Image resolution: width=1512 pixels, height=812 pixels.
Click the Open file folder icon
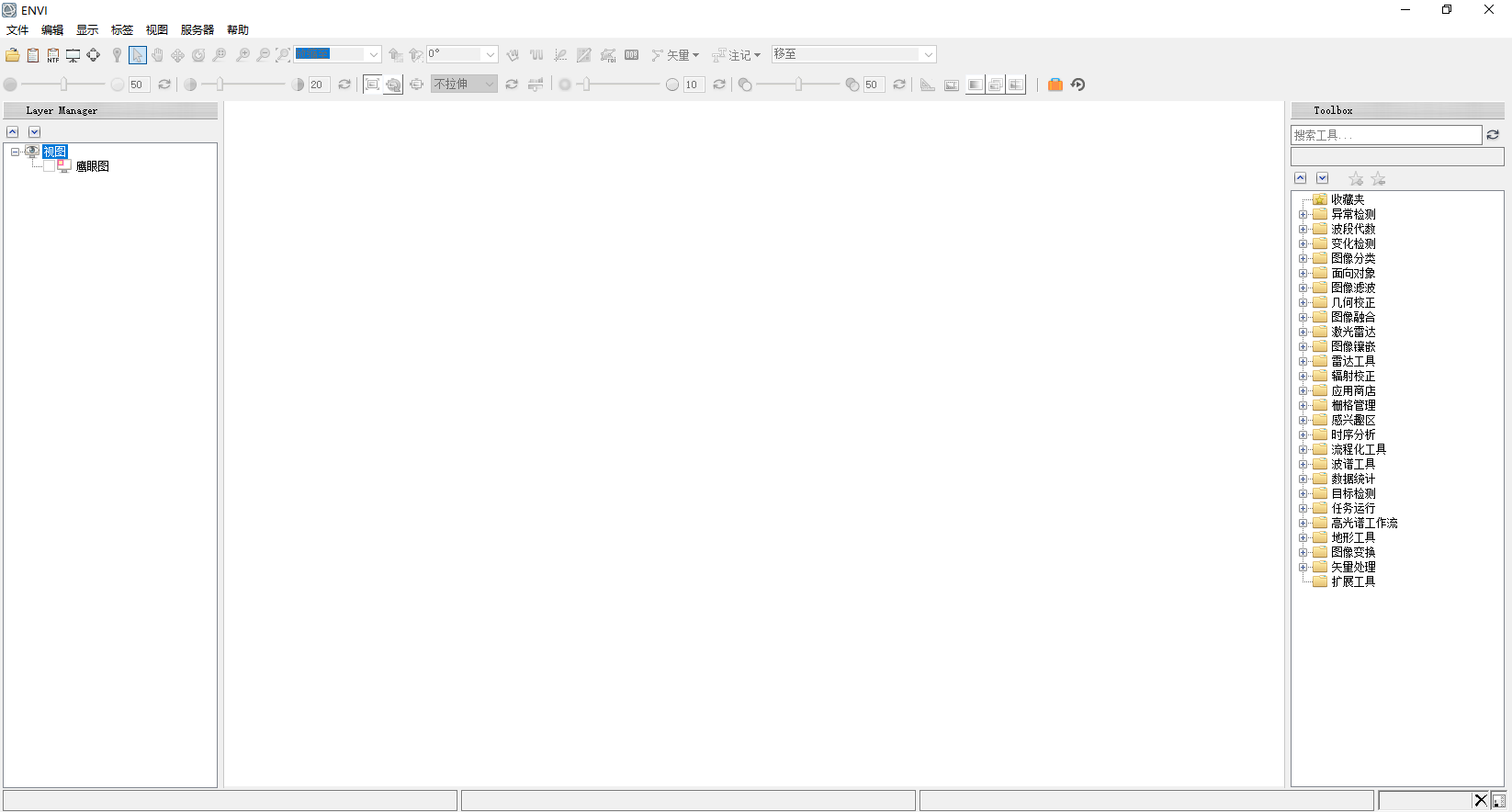(12, 55)
